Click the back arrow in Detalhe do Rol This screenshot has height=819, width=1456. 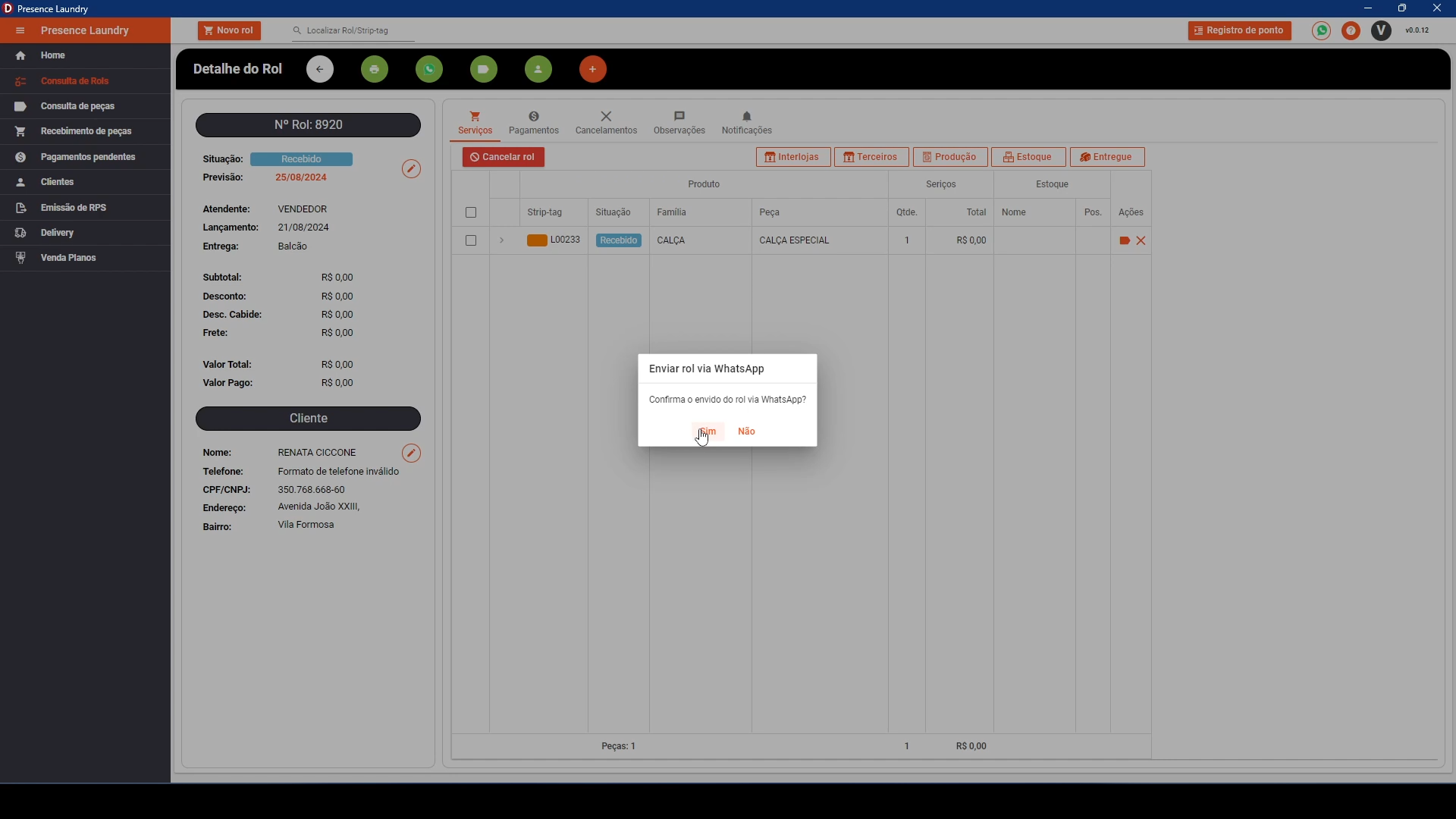[x=320, y=69]
